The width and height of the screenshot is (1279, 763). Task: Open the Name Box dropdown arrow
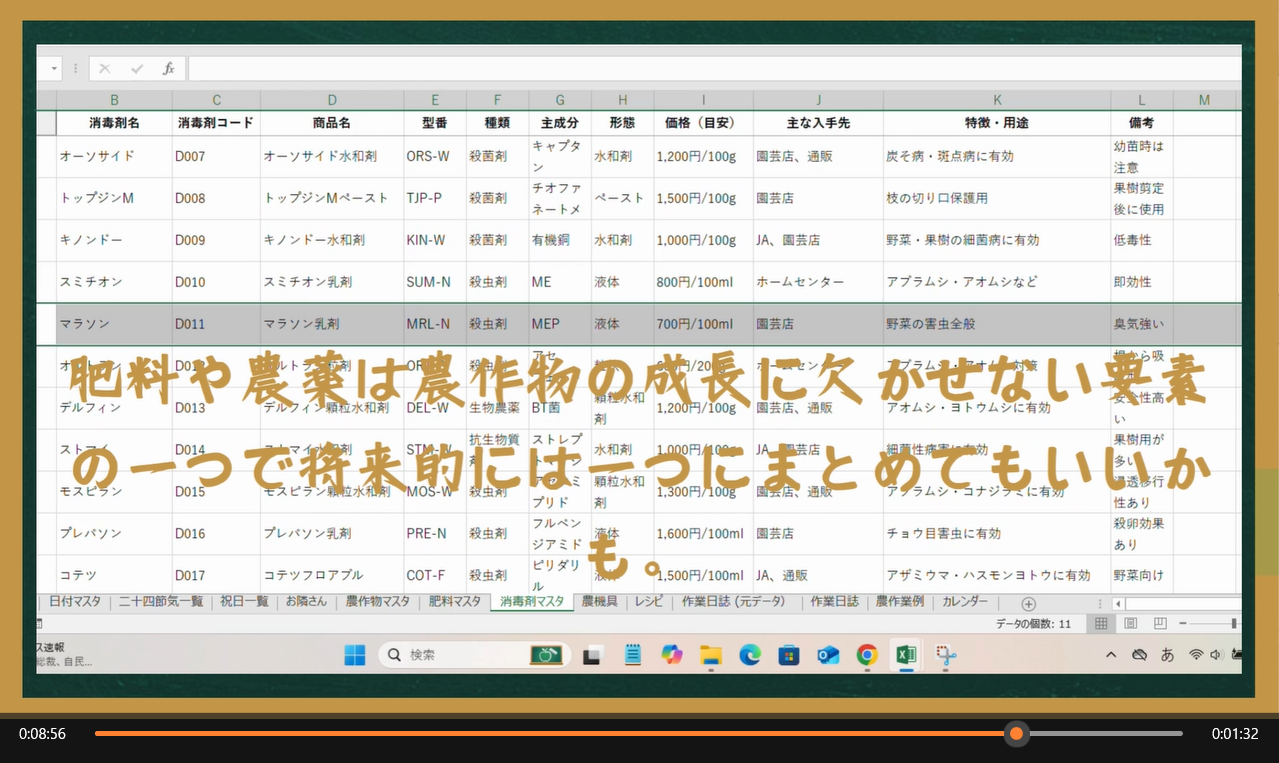53,69
